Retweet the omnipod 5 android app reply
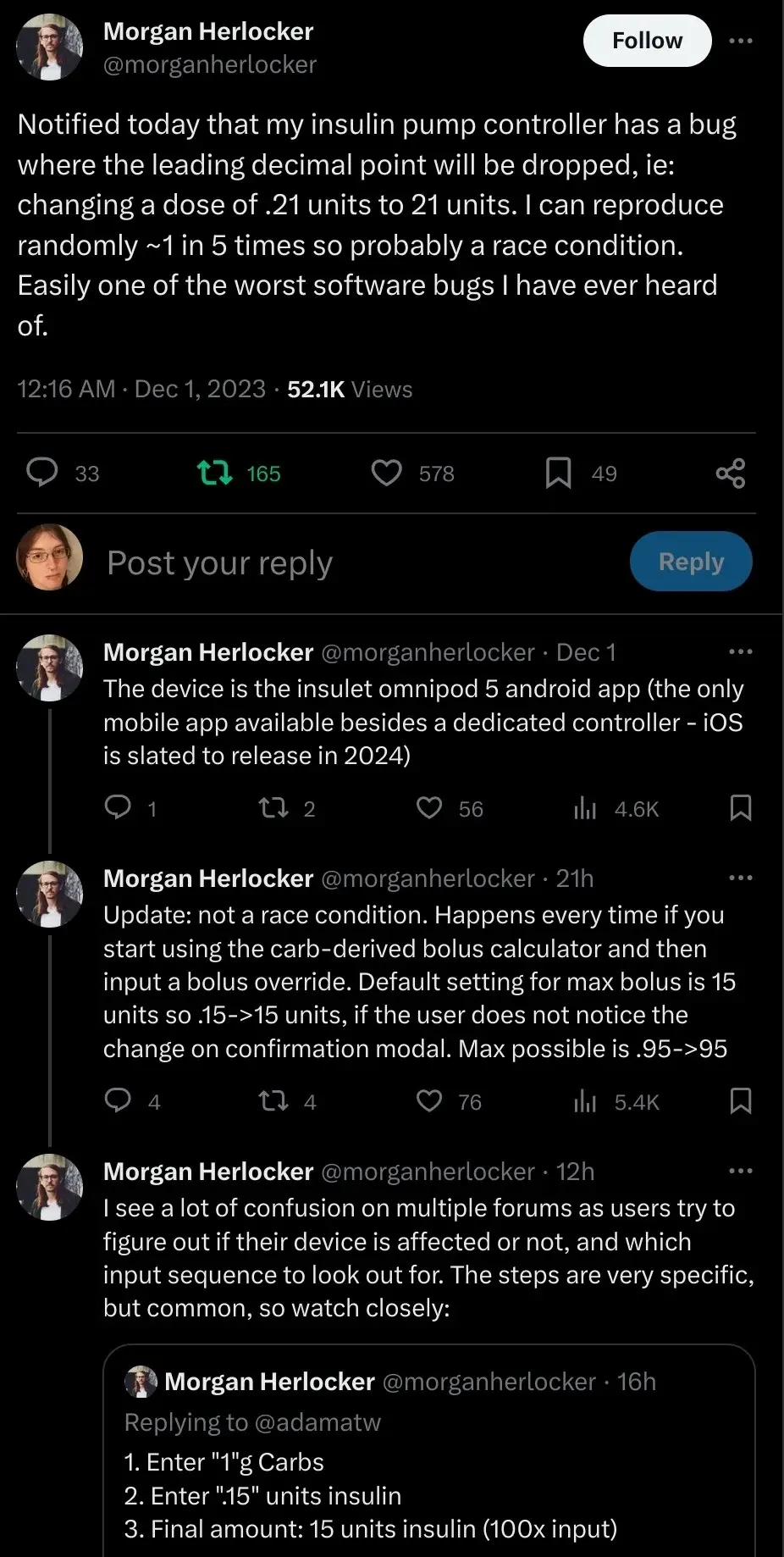Viewport: 784px width, 1557px height. [273, 808]
